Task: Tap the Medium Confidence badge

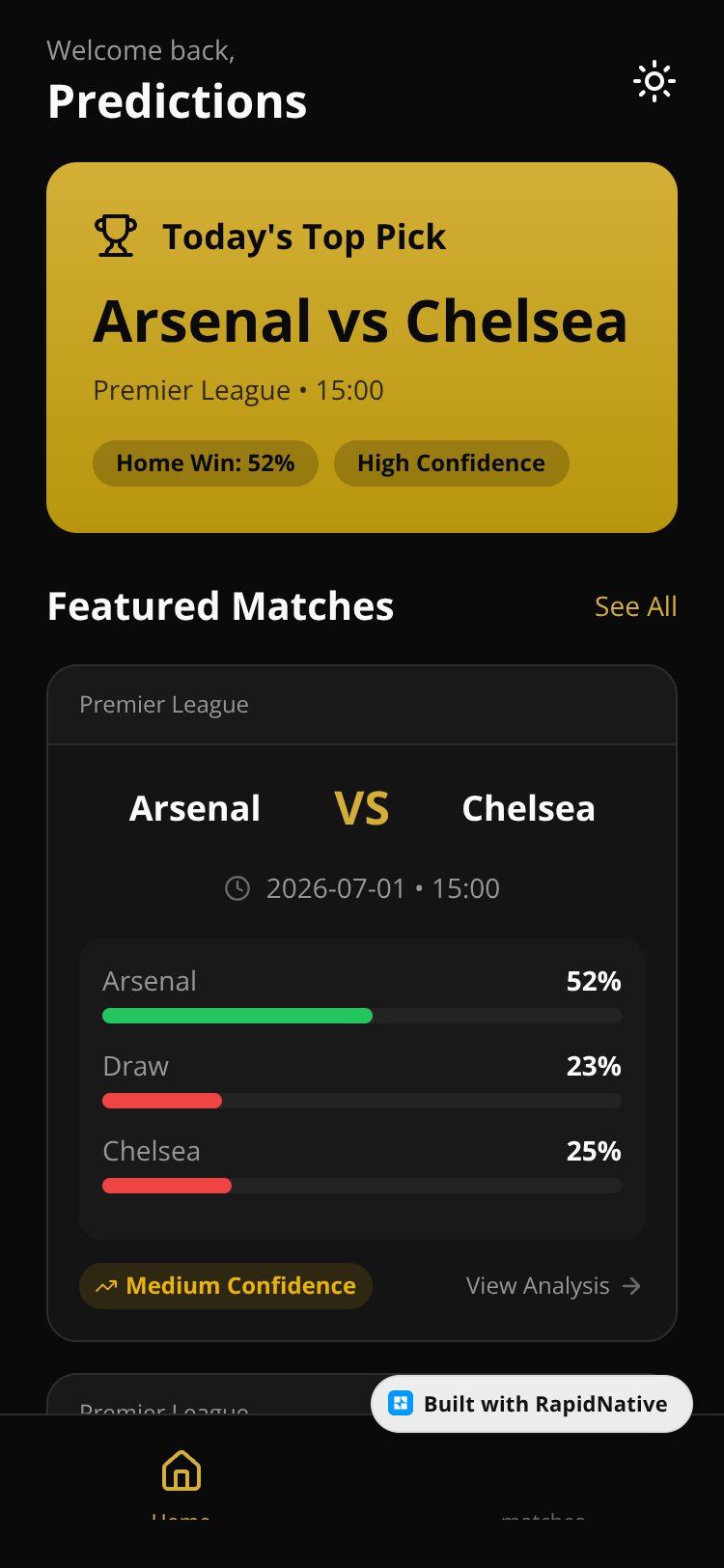Action: [226, 1286]
